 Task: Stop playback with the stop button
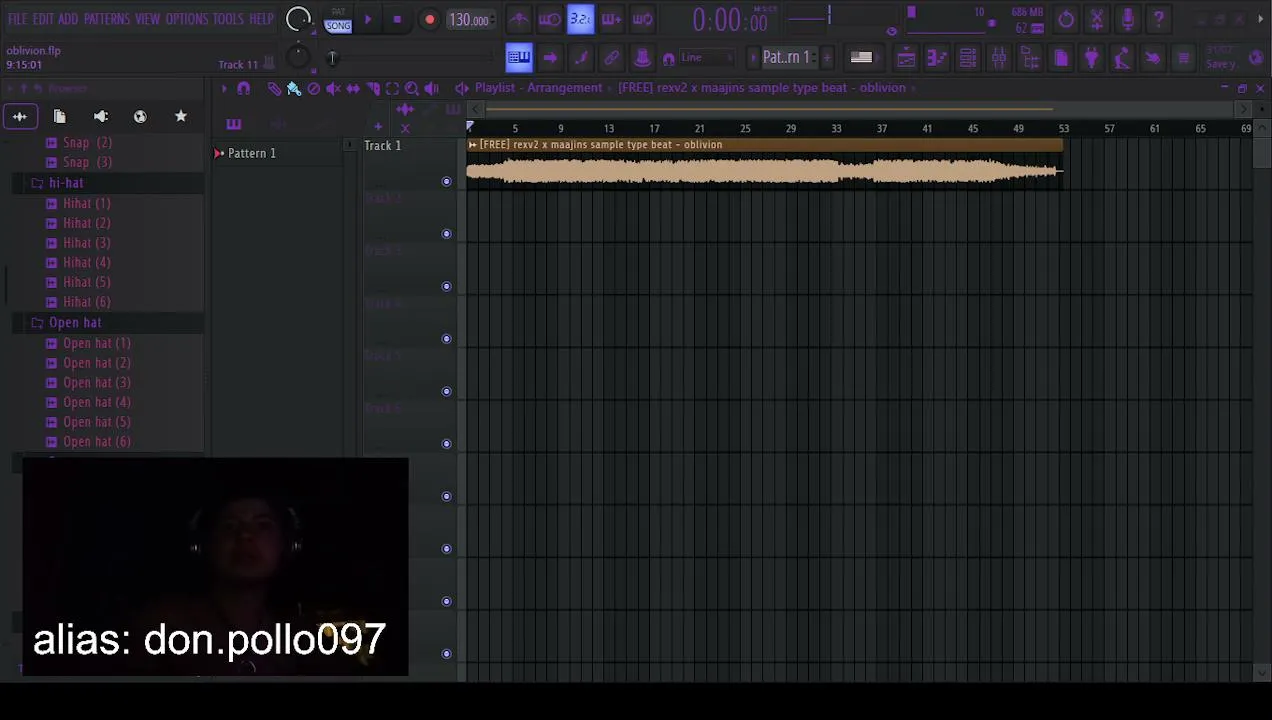pyautogui.click(x=397, y=19)
